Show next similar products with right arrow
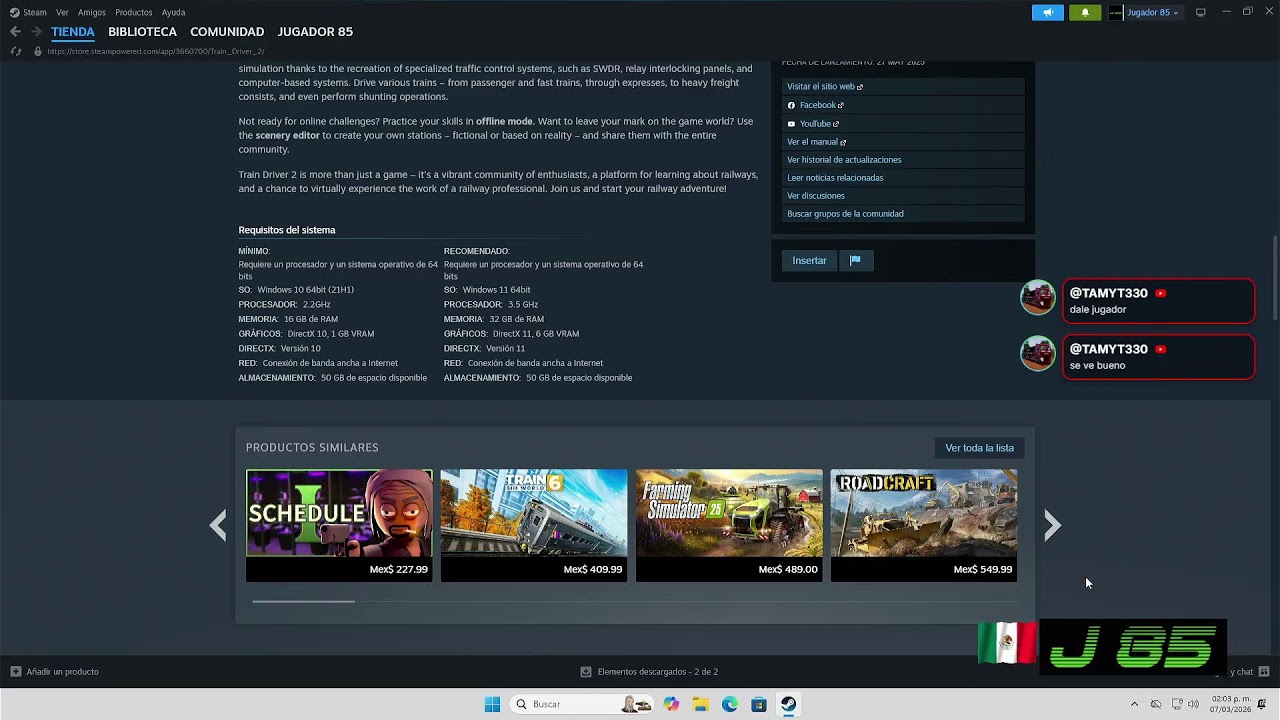The image size is (1280, 720). [1052, 525]
